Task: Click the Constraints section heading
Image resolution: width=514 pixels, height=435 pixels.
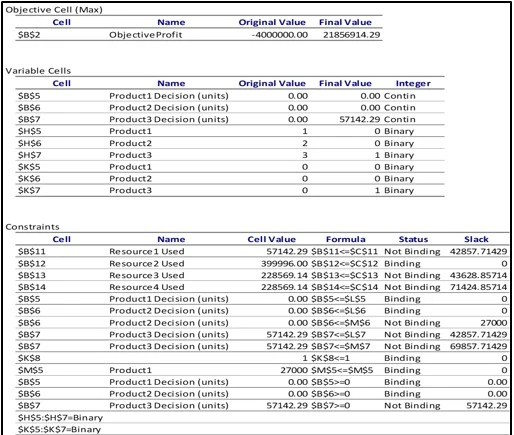Action: coord(32,227)
